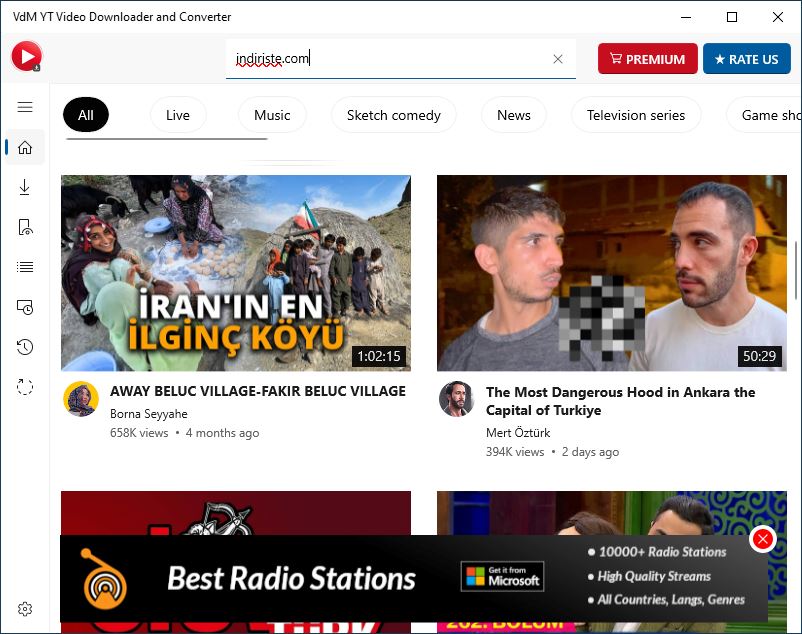The width and height of the screenshot is (802, 634).
Task: Select the Television series filter chip
Action: pos(636,115)
